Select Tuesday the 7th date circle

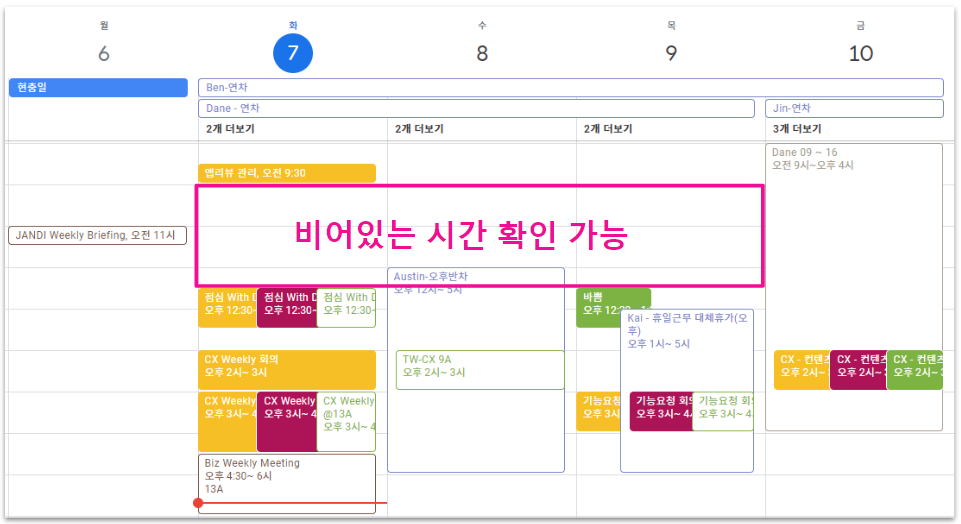292,53
